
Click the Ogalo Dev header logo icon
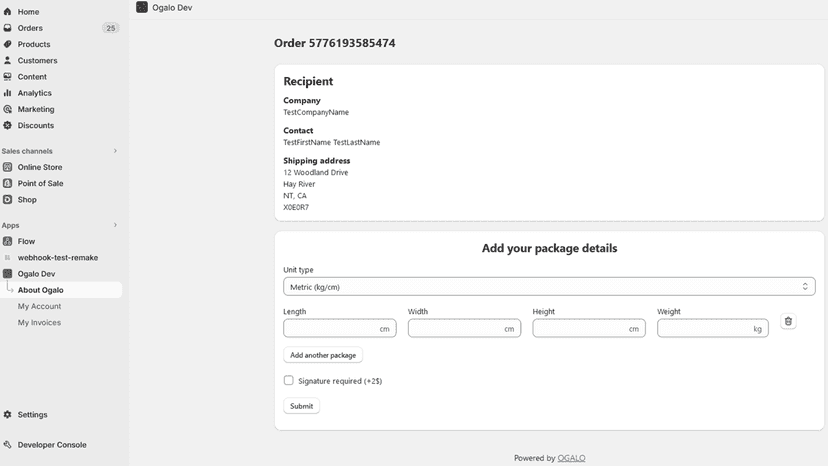pyautogui.click(x=142, y=7)
